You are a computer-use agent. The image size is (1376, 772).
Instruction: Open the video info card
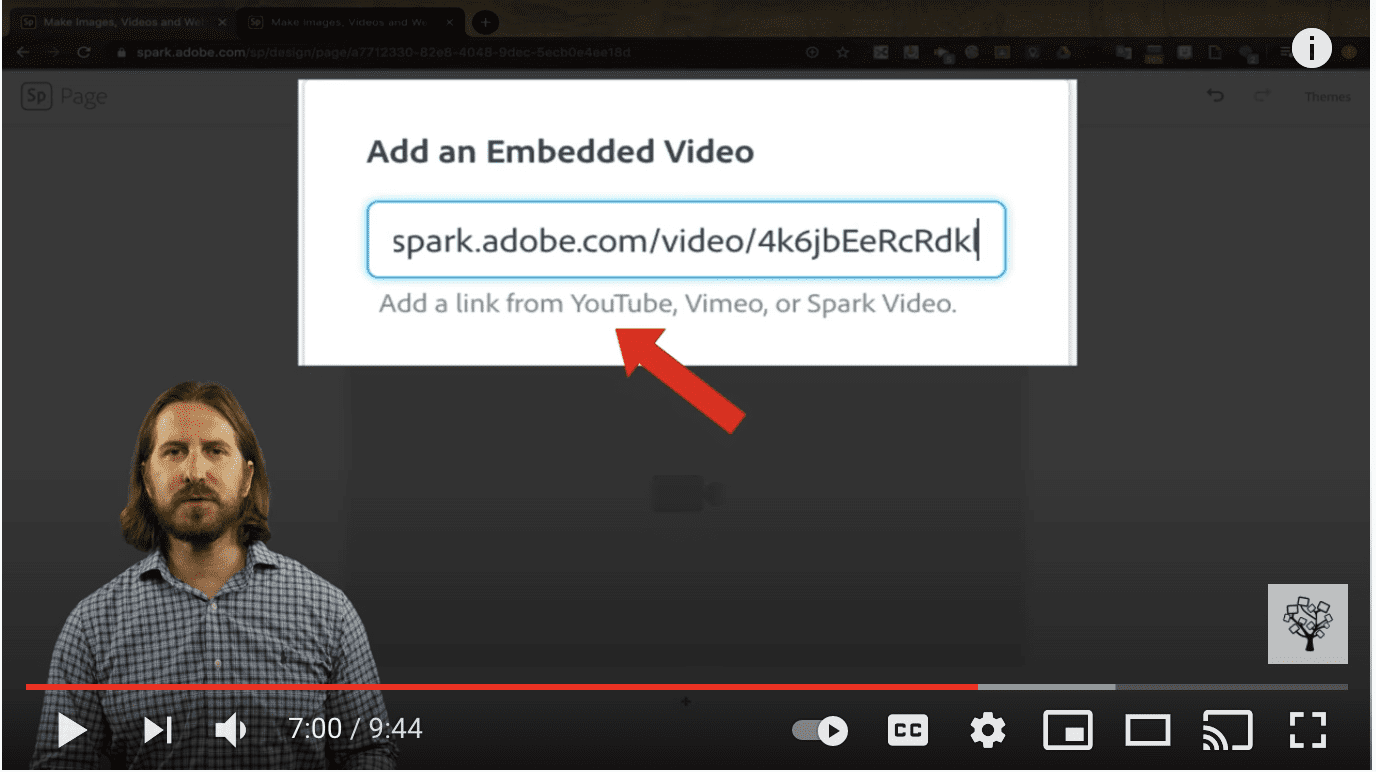(1311, 47)
